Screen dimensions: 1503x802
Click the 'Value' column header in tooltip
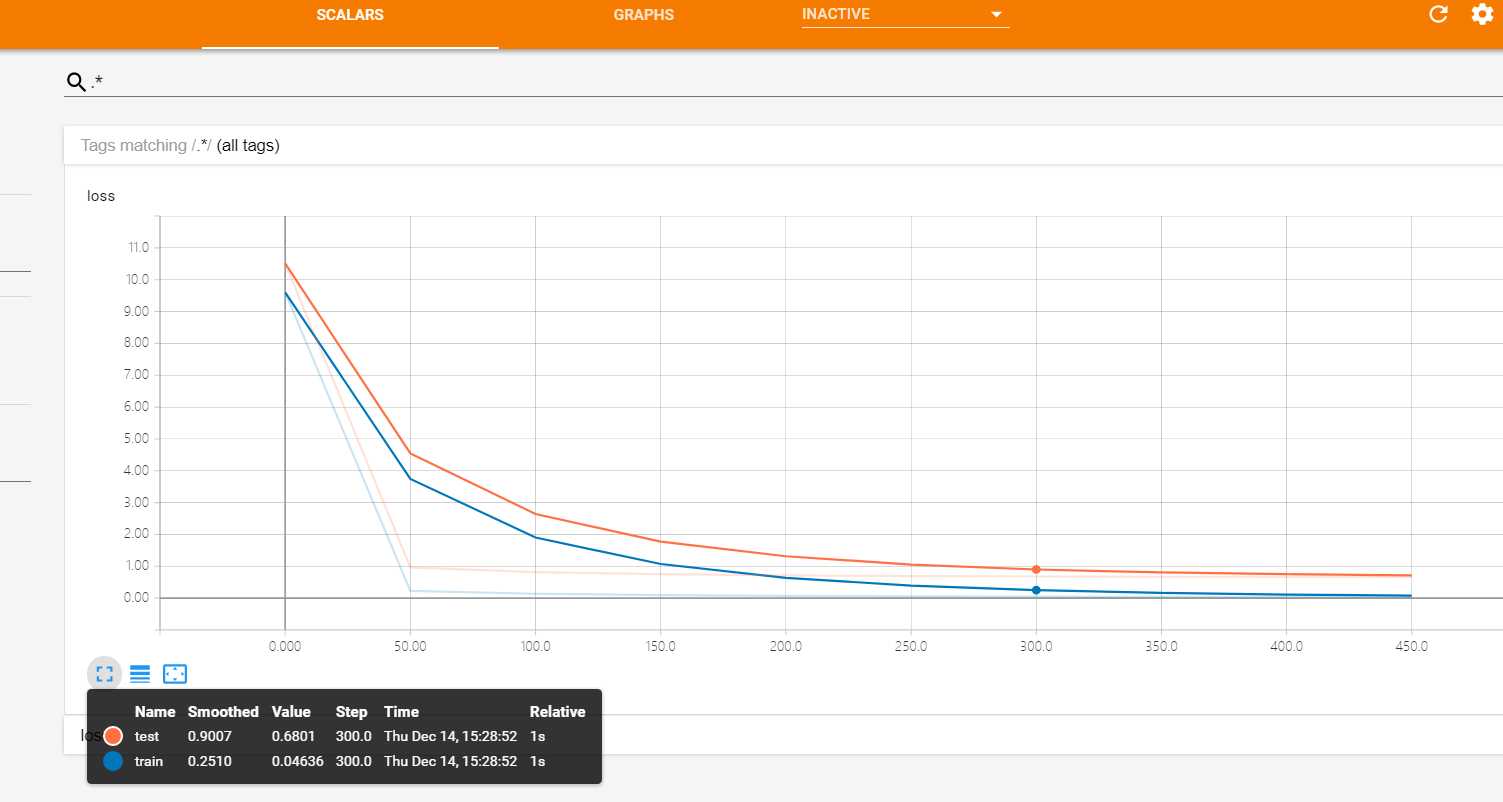tap(291, 712)
